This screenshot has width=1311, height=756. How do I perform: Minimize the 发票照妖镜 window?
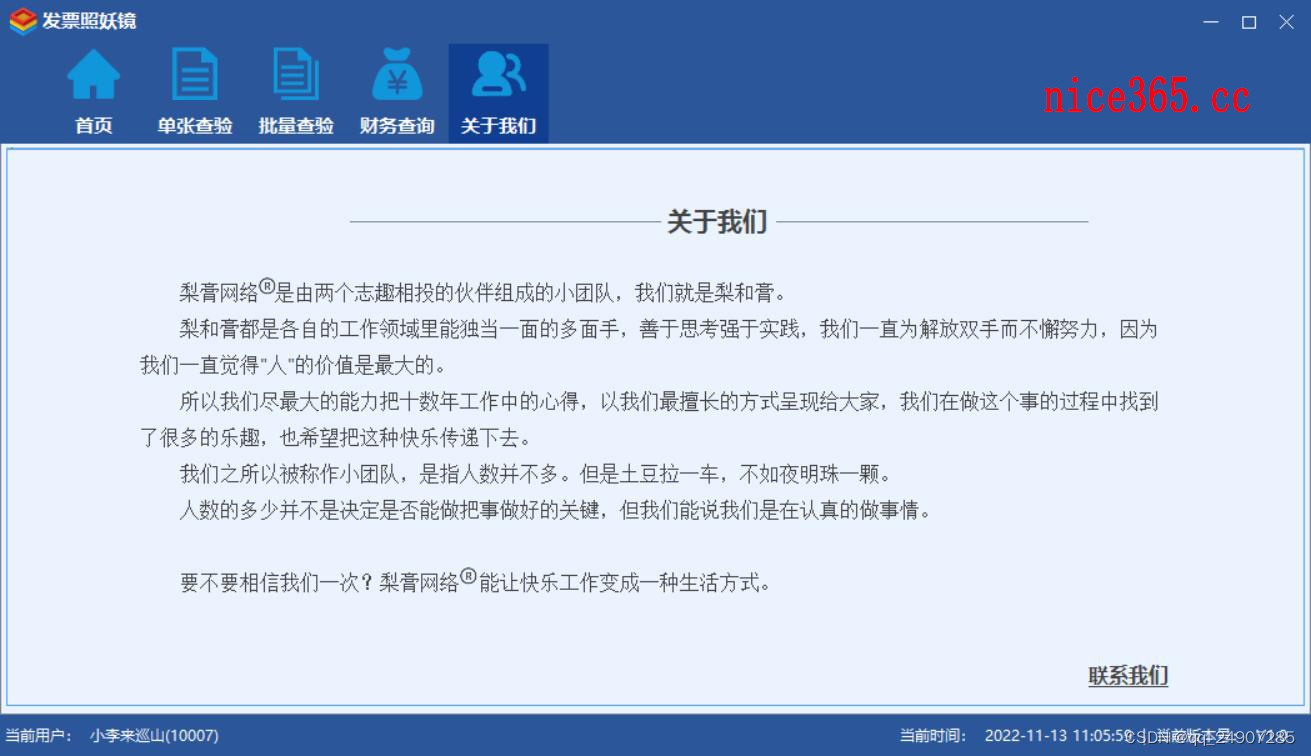(1211, 22)
